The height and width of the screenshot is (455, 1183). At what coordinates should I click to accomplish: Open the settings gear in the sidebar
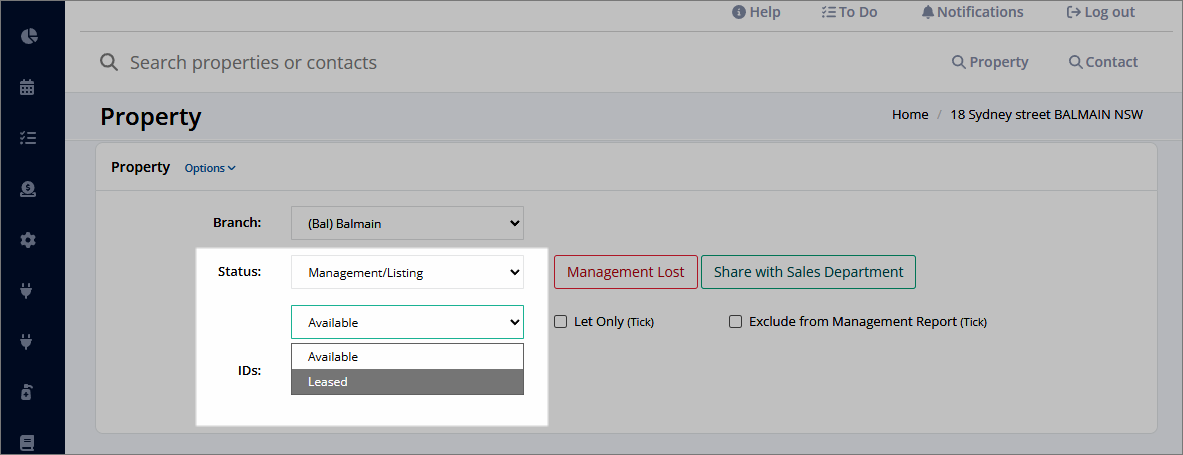coord(28,240)
